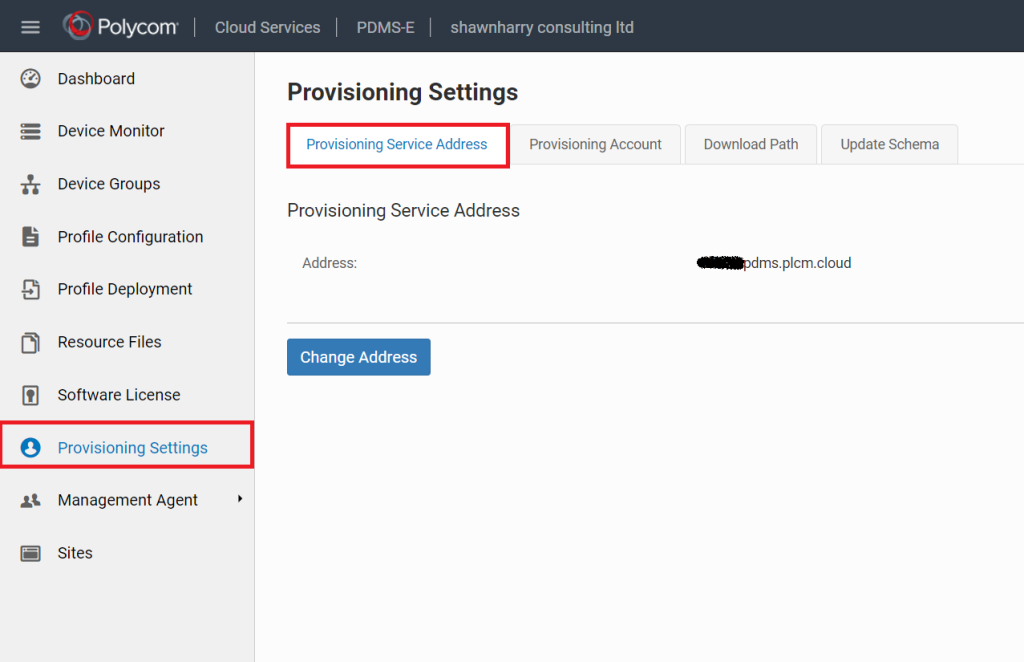
Task: Click the shawnharry consulting ltd account name
Action: pyautogui.click(x=542, y=27)
